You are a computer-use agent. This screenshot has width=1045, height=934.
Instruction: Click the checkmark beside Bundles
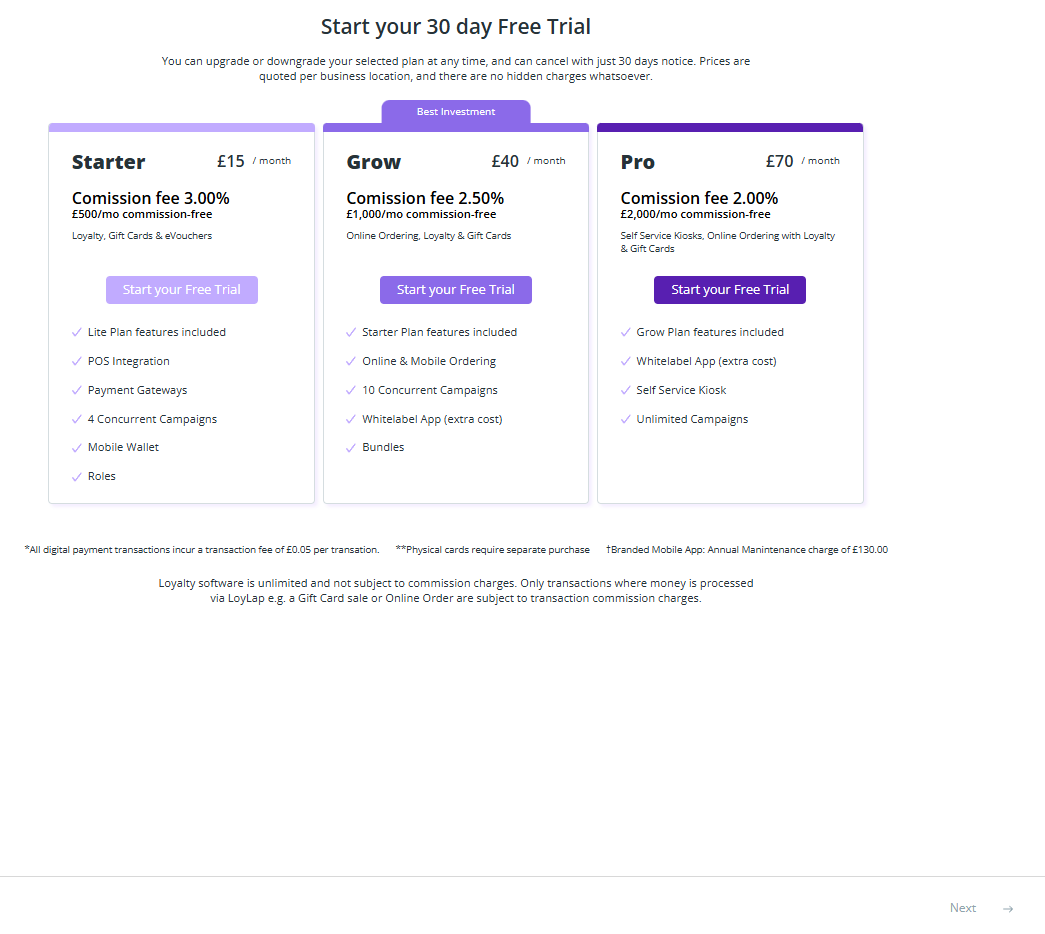point(351,448)
